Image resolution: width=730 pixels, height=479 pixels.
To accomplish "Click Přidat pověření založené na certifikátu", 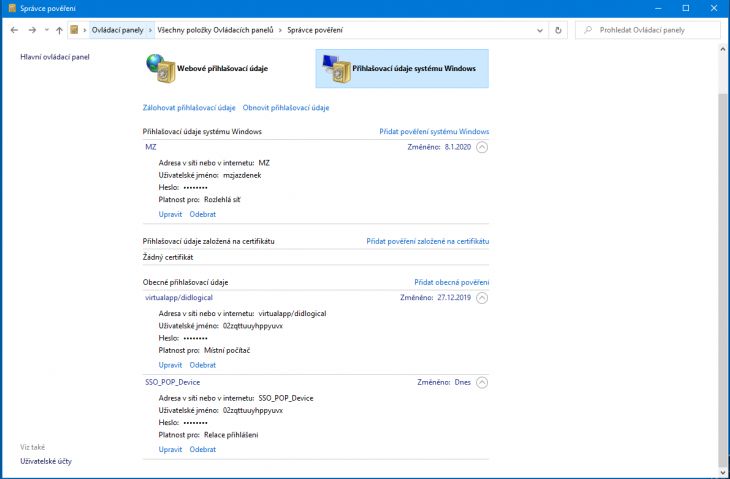I will (427, 241).
